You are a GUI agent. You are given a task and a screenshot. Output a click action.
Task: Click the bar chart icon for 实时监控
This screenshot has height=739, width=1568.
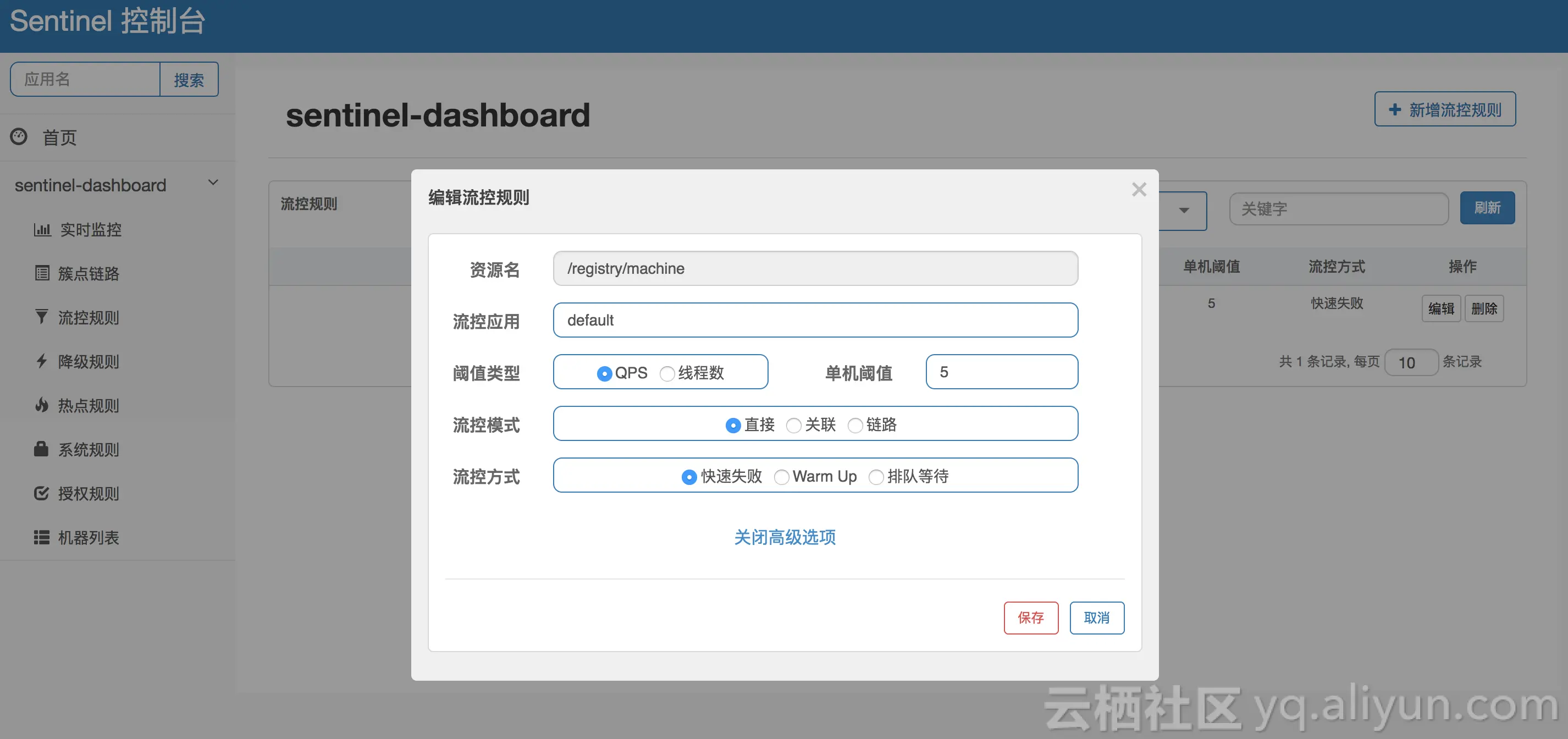42,229
